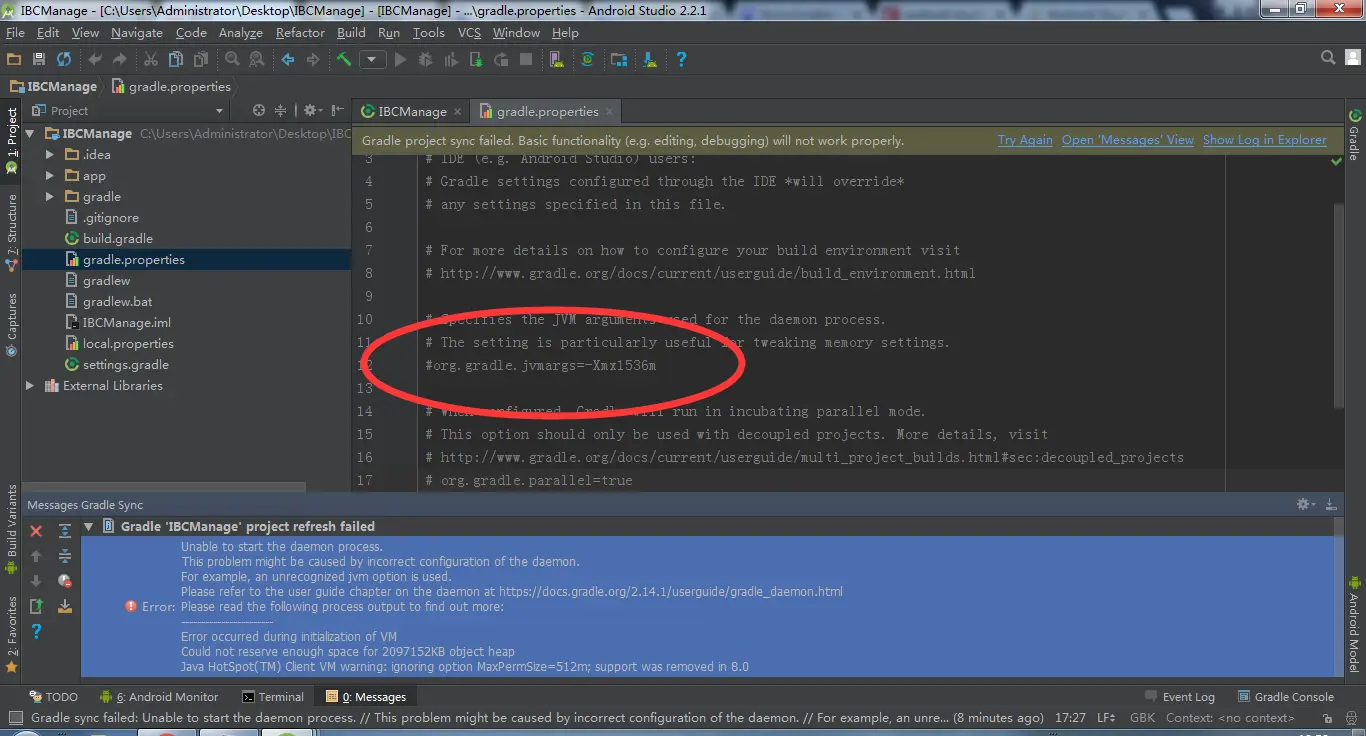Switch to the IBCManage editor tab
The width and height of the screenshot is (1366, 736).
pos(411,111)
